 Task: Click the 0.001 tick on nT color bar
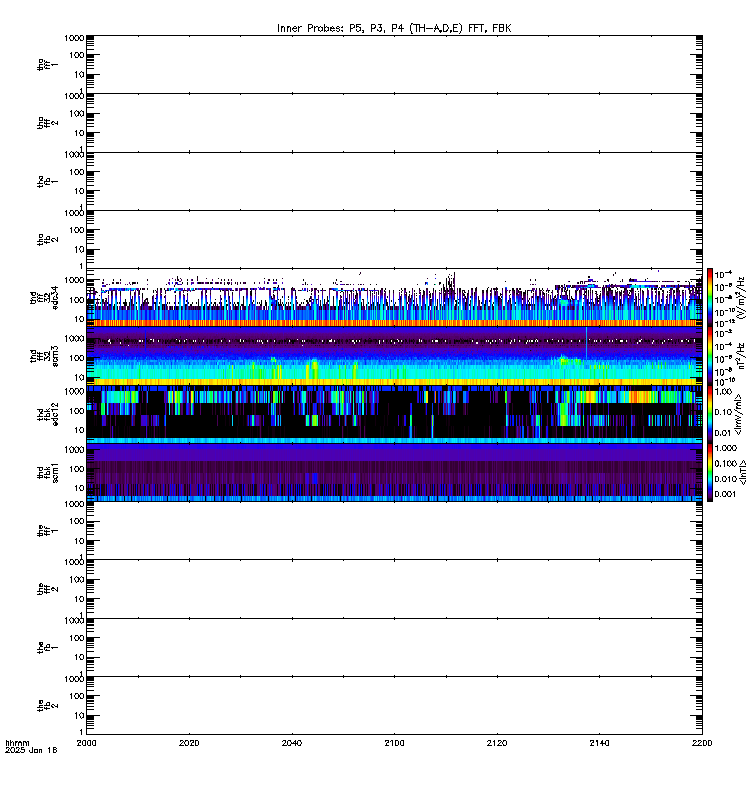(x=725, y=494)
